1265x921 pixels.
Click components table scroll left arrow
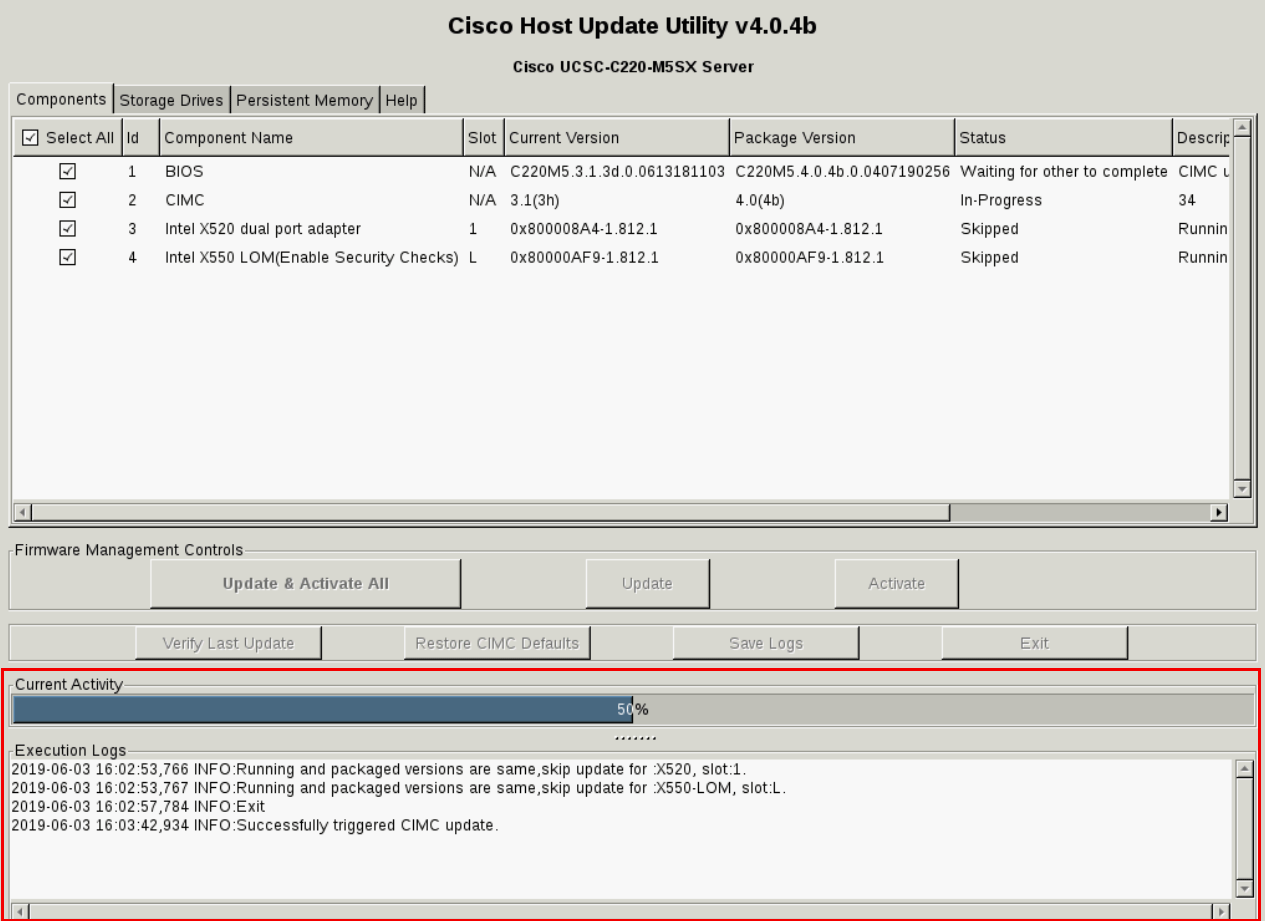tap(23, 513)
